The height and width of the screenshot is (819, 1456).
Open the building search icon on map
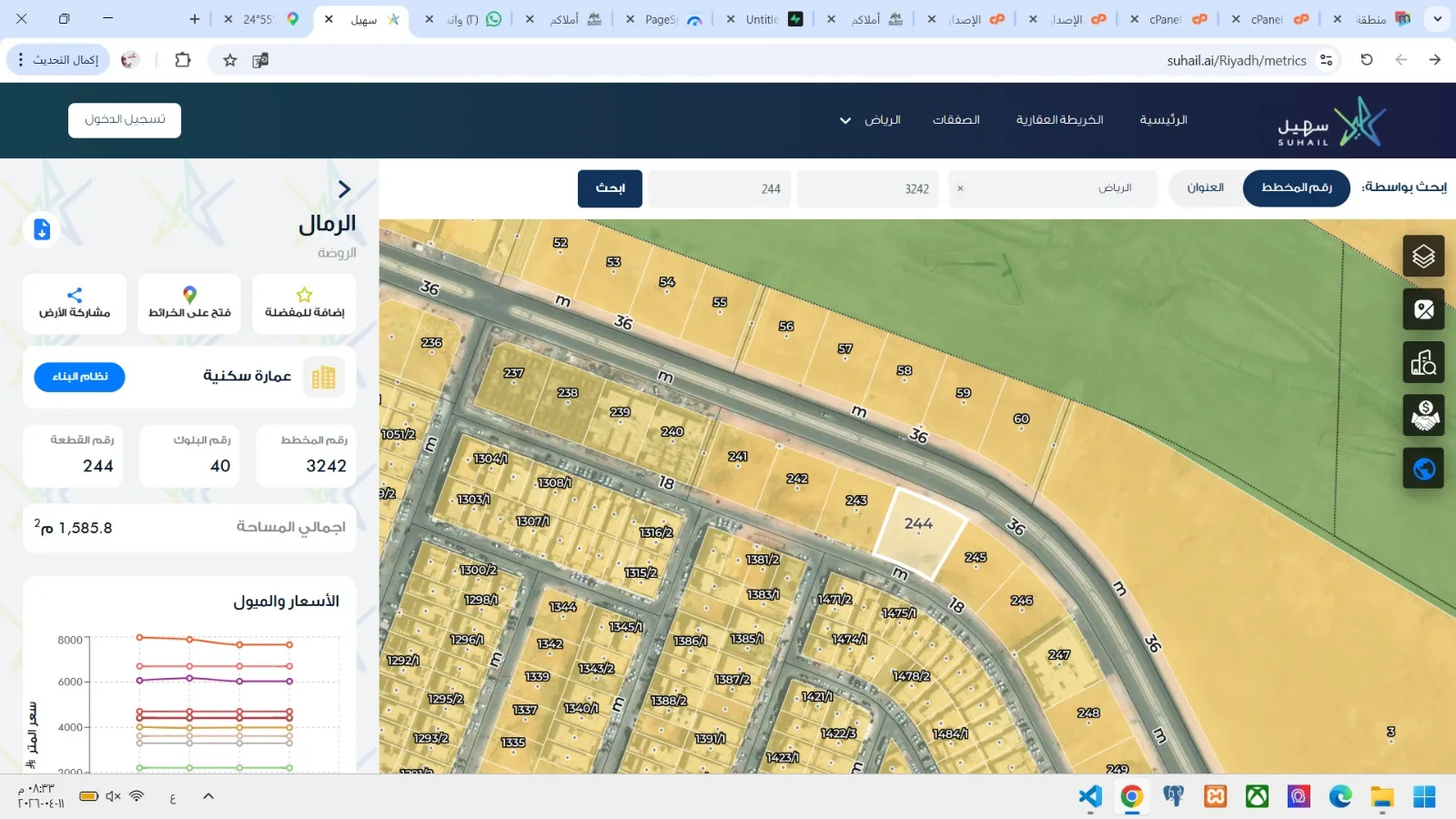1423,362
